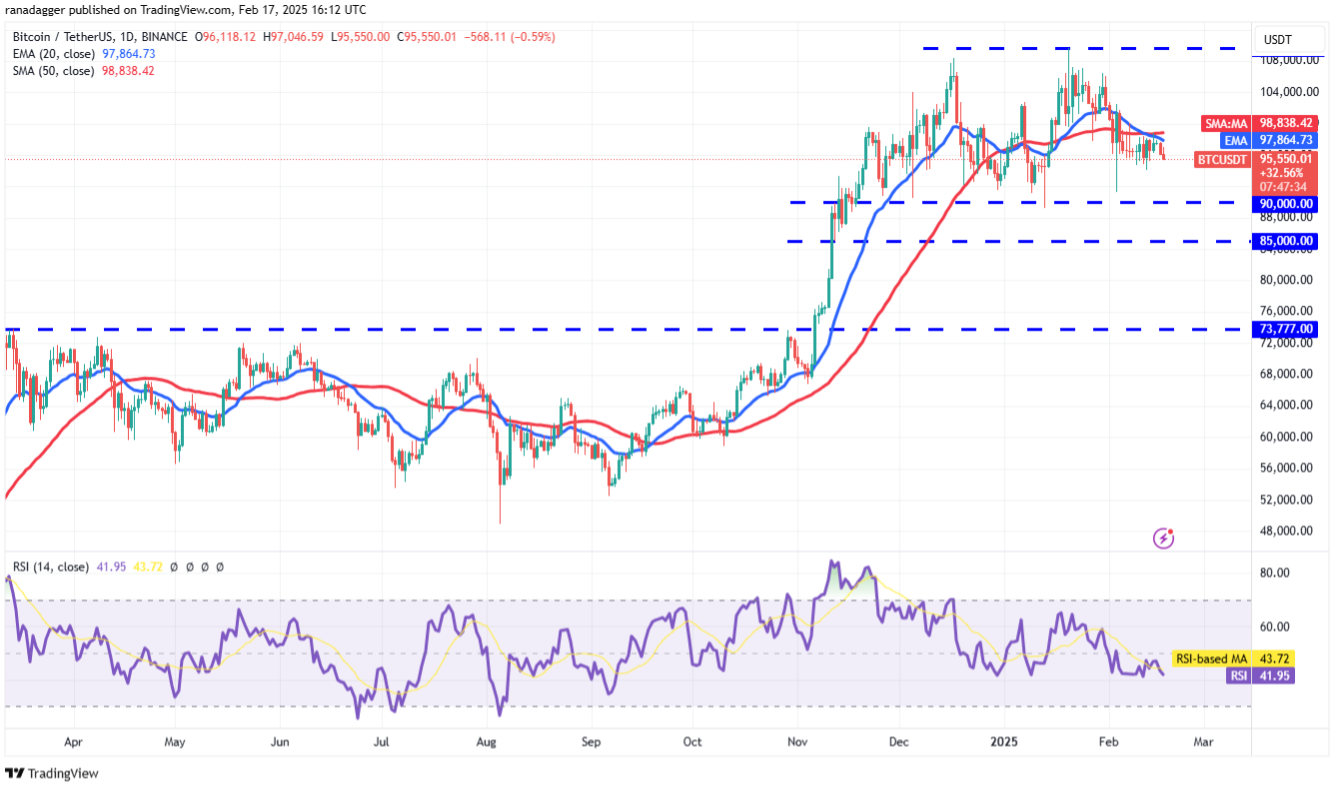Click the Sep label on time axis
The image size is (1335, 786).
pos(591,743)
